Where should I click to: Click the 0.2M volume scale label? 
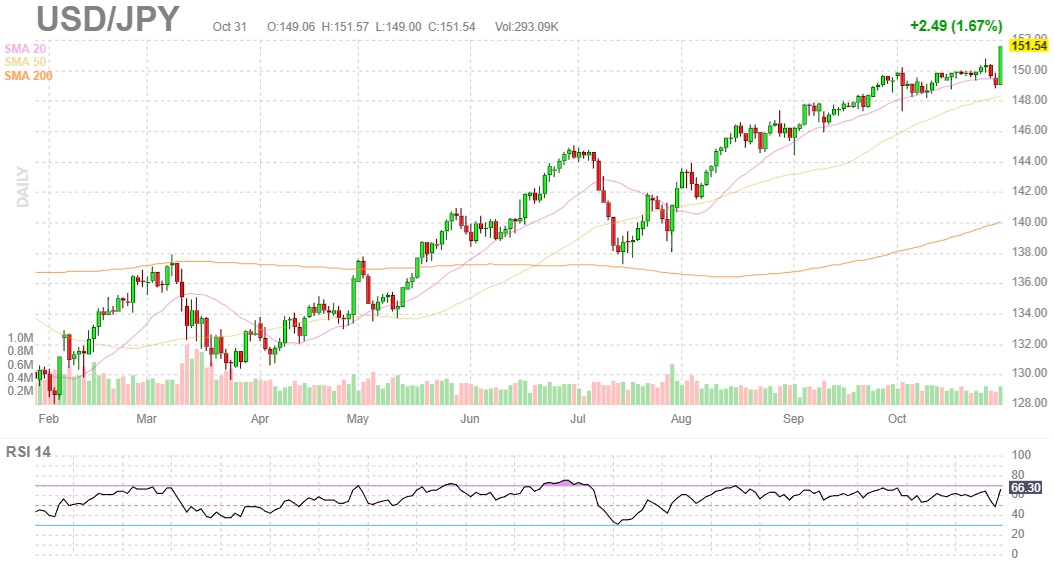click(x=20, y=391)
